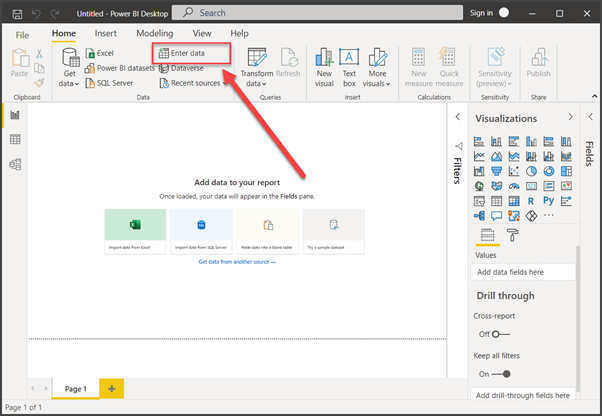Select the Map globe visual
Image resolution: width=602 pixels, height=416 pixels.
click(x=479, y=186)
